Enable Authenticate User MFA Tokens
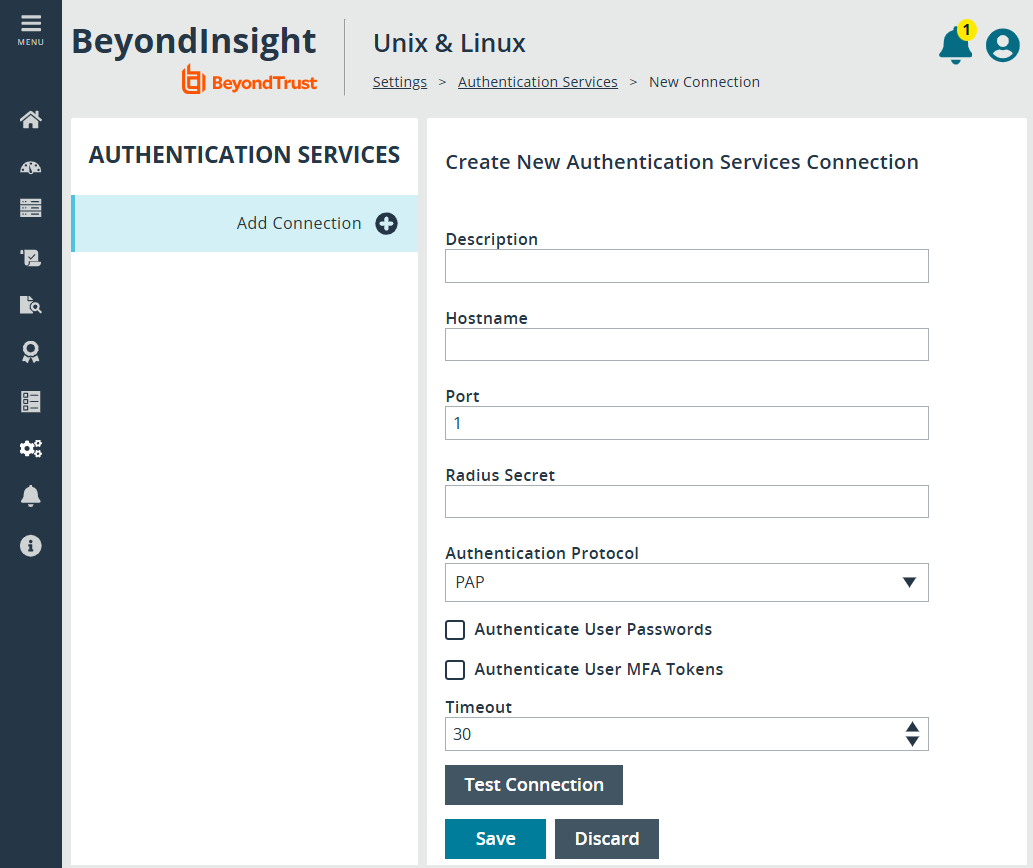The height and width of the screenshot is (868, 1033). click(455, 670)
